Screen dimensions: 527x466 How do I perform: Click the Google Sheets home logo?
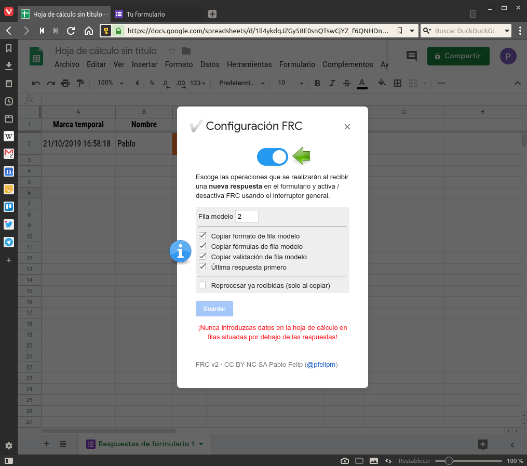pos(36,57)
